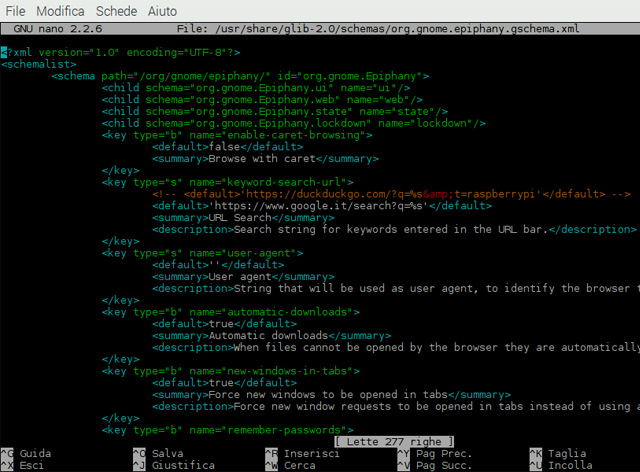The image size is (640, 472).
Task: Click the commented duckduckgo default line
Action: (391, 194)
